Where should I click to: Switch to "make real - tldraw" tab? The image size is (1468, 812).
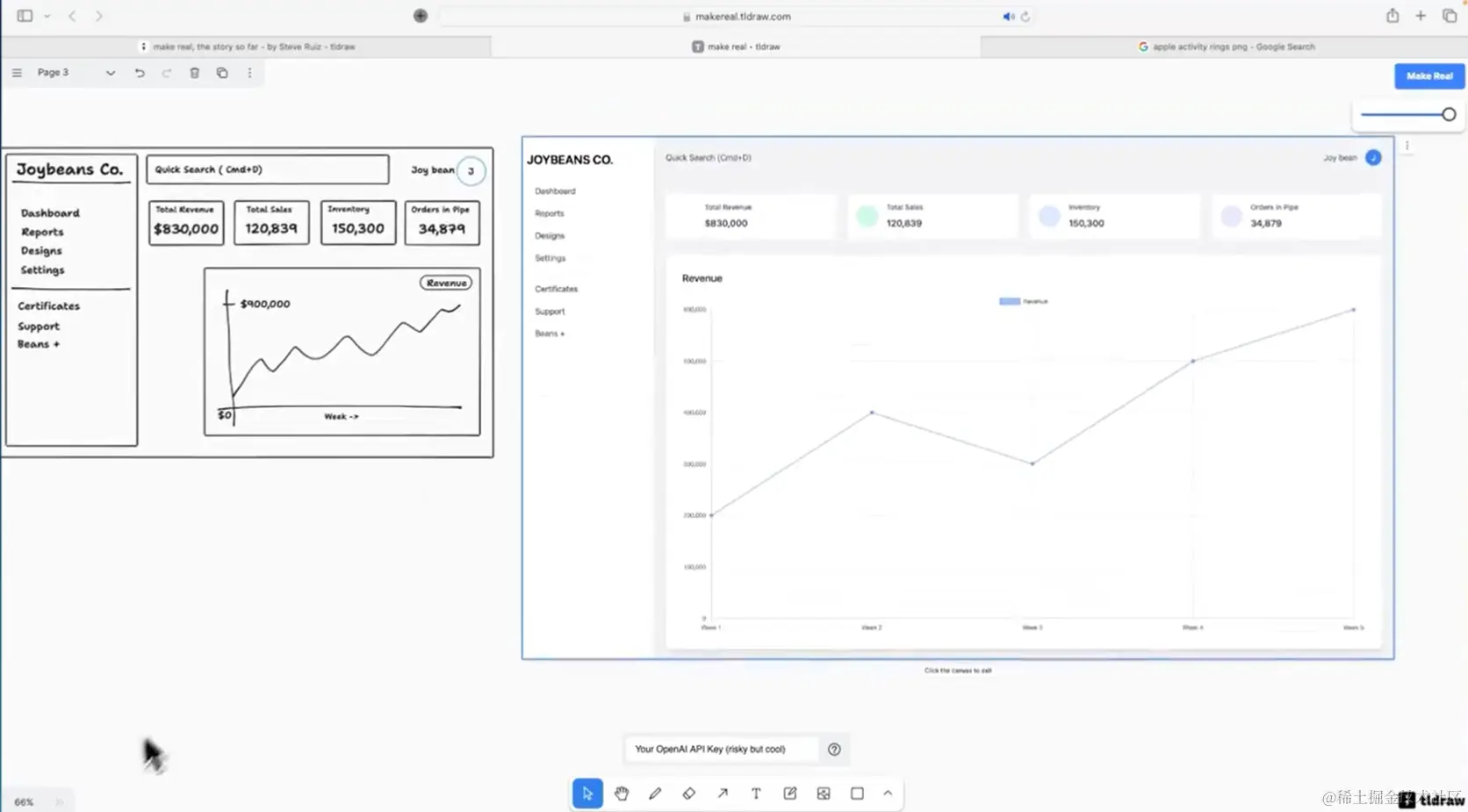pos(736,47)
